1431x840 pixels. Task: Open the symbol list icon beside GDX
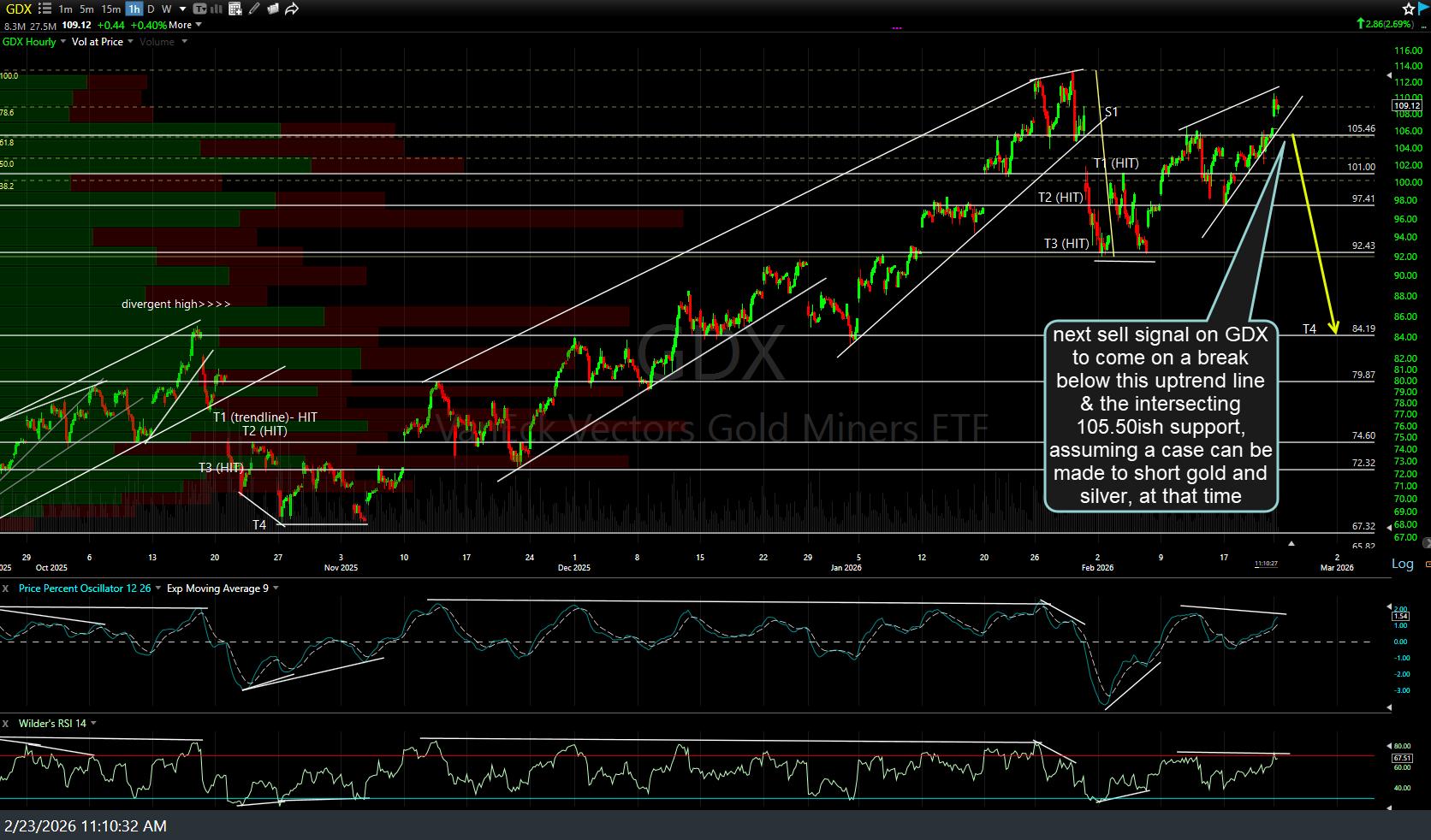pos(45,9)
